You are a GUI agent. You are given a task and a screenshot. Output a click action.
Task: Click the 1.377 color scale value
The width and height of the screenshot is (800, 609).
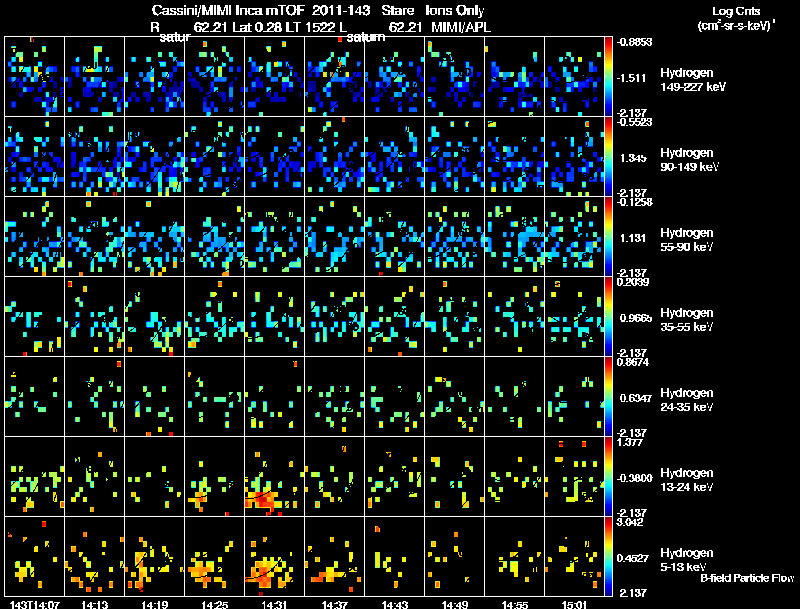630,442
